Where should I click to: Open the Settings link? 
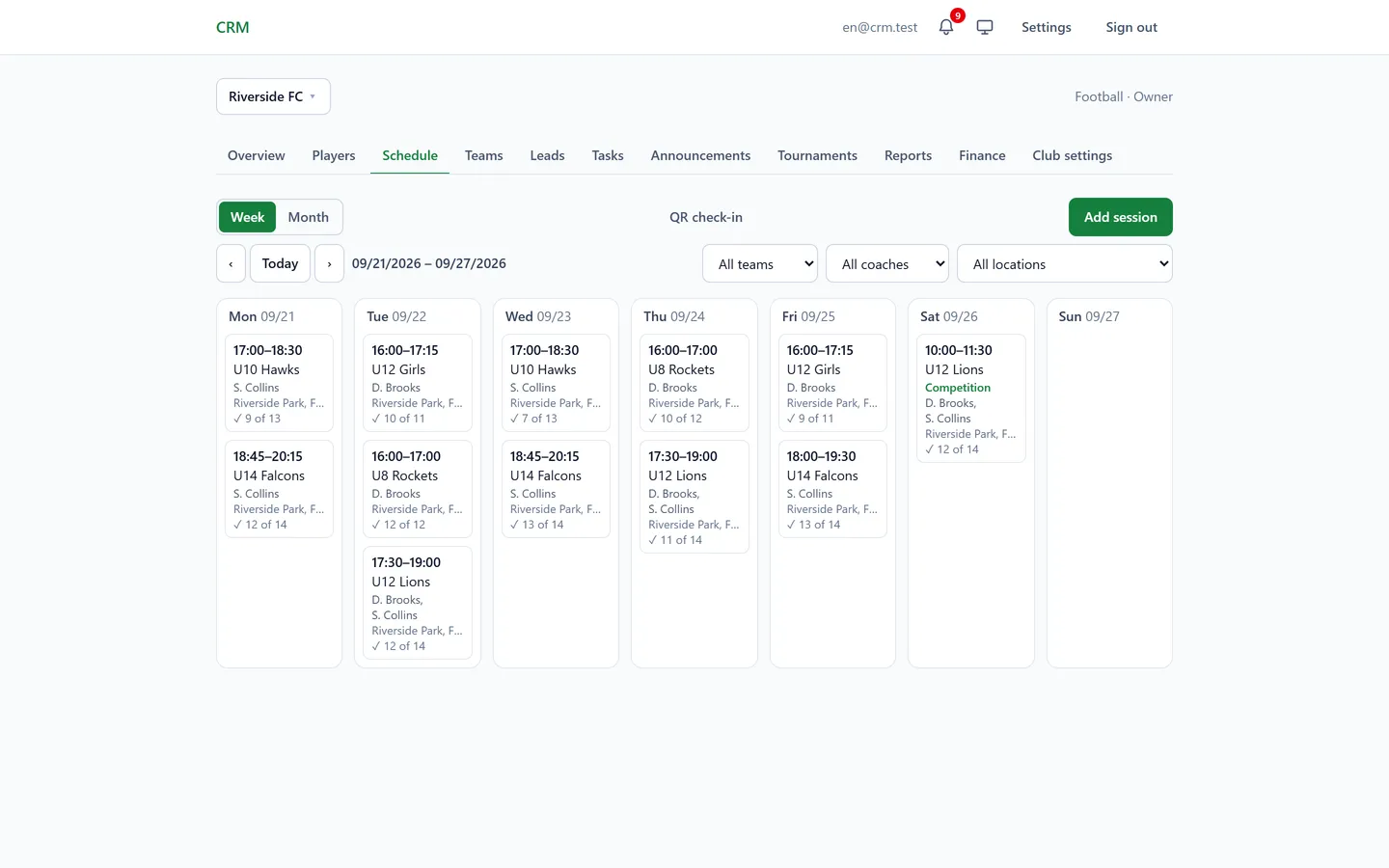coord(1047,27)
